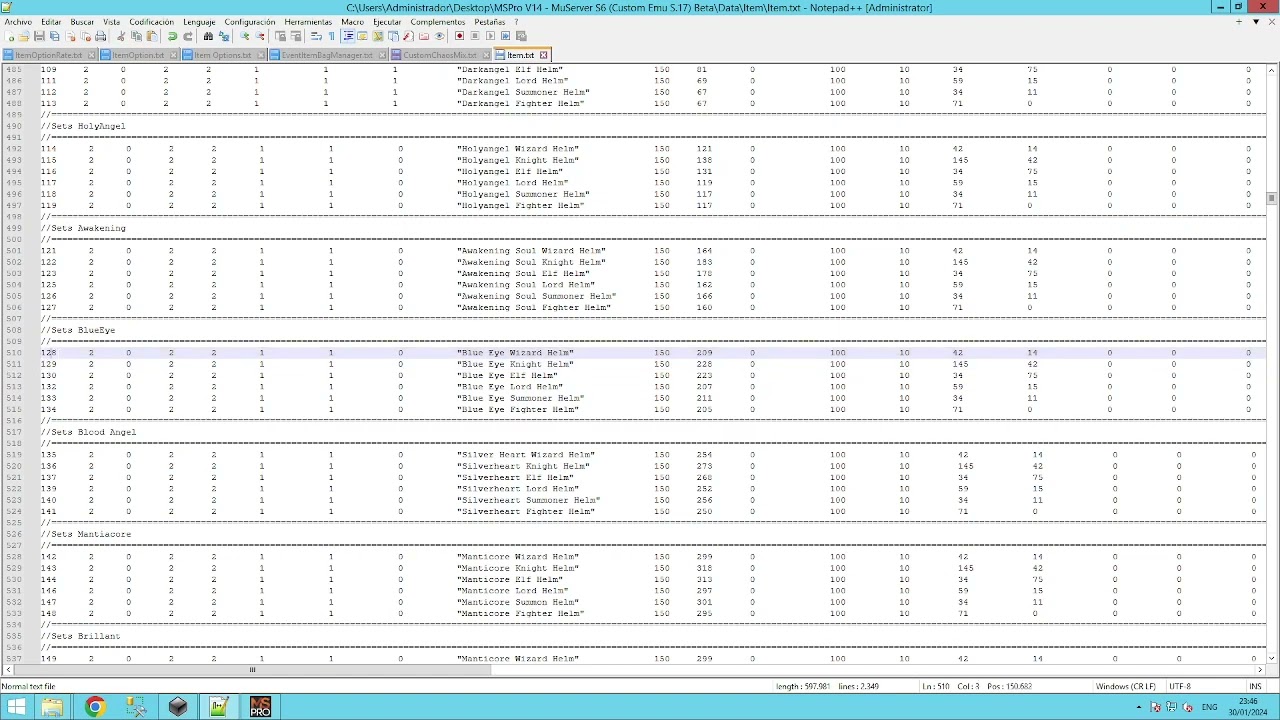Click the Save Recorded Macro icon

[x=521, y=36]
